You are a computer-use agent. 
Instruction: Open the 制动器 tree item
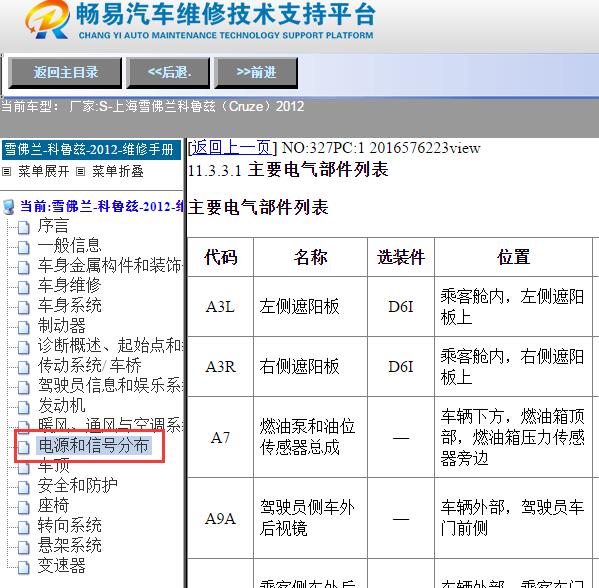point(61,326)
